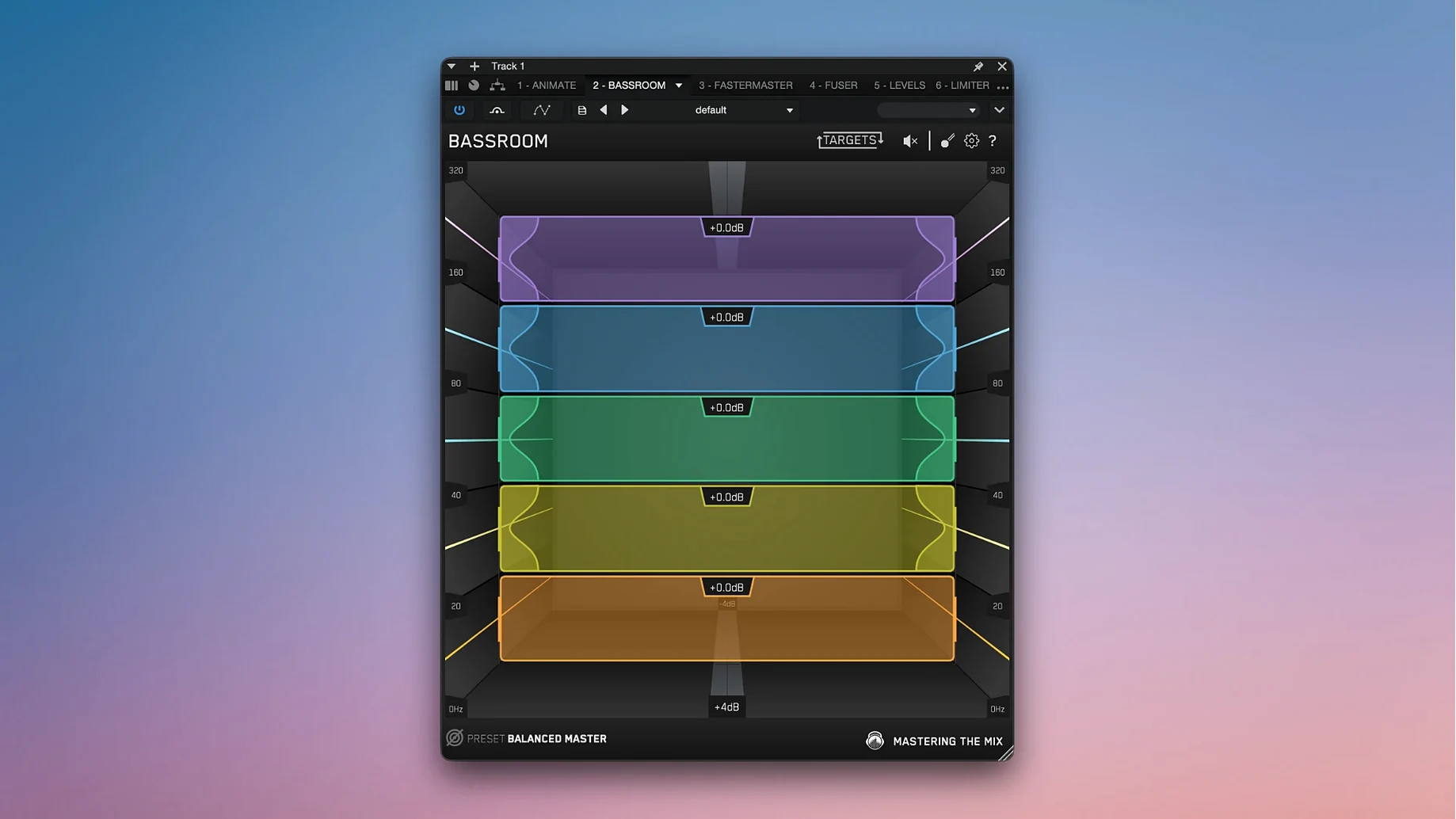Screen dimensions: 1456x819
Task: Pin the plugin window
Action: pos(978,67)
